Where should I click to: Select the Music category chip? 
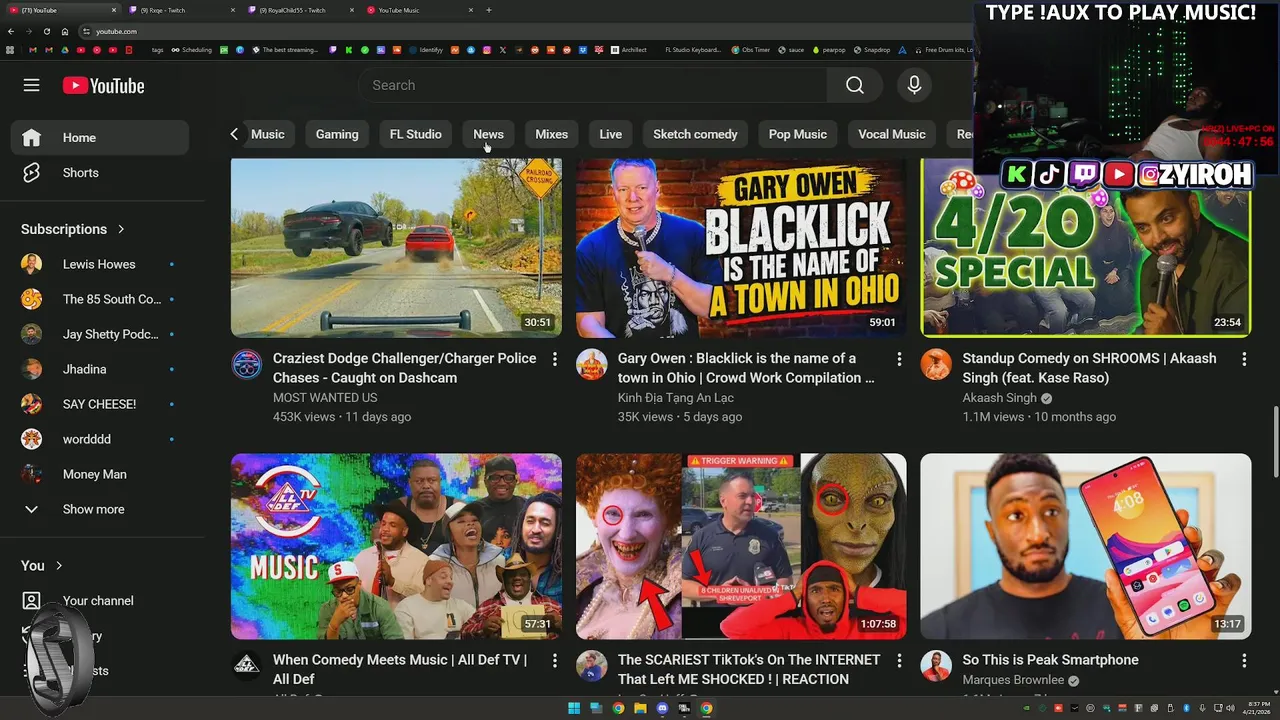pos(267,134)
